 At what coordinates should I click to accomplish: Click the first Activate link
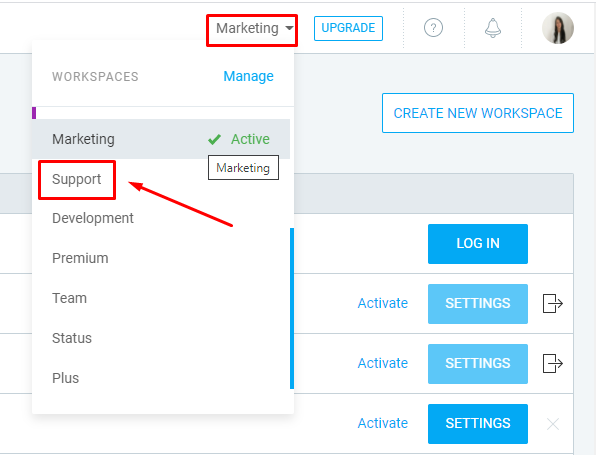click(x=383, y=303)
